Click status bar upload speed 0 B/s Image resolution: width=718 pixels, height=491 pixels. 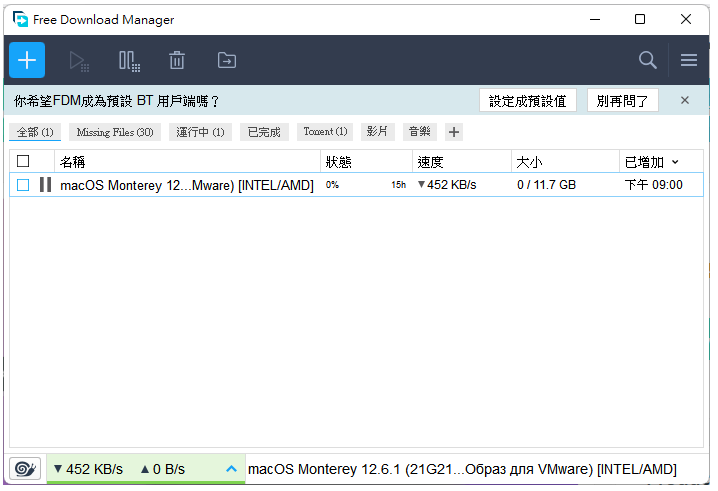[x=163, y=469]
